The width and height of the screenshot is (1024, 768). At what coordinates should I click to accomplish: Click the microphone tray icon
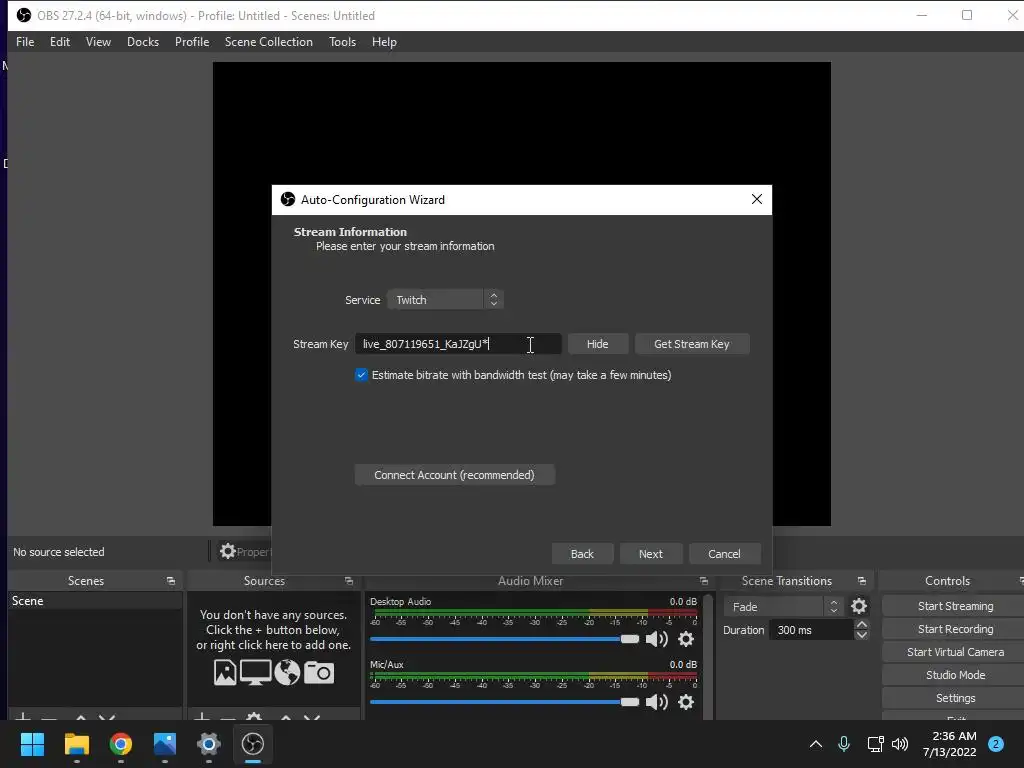[844, 744]
